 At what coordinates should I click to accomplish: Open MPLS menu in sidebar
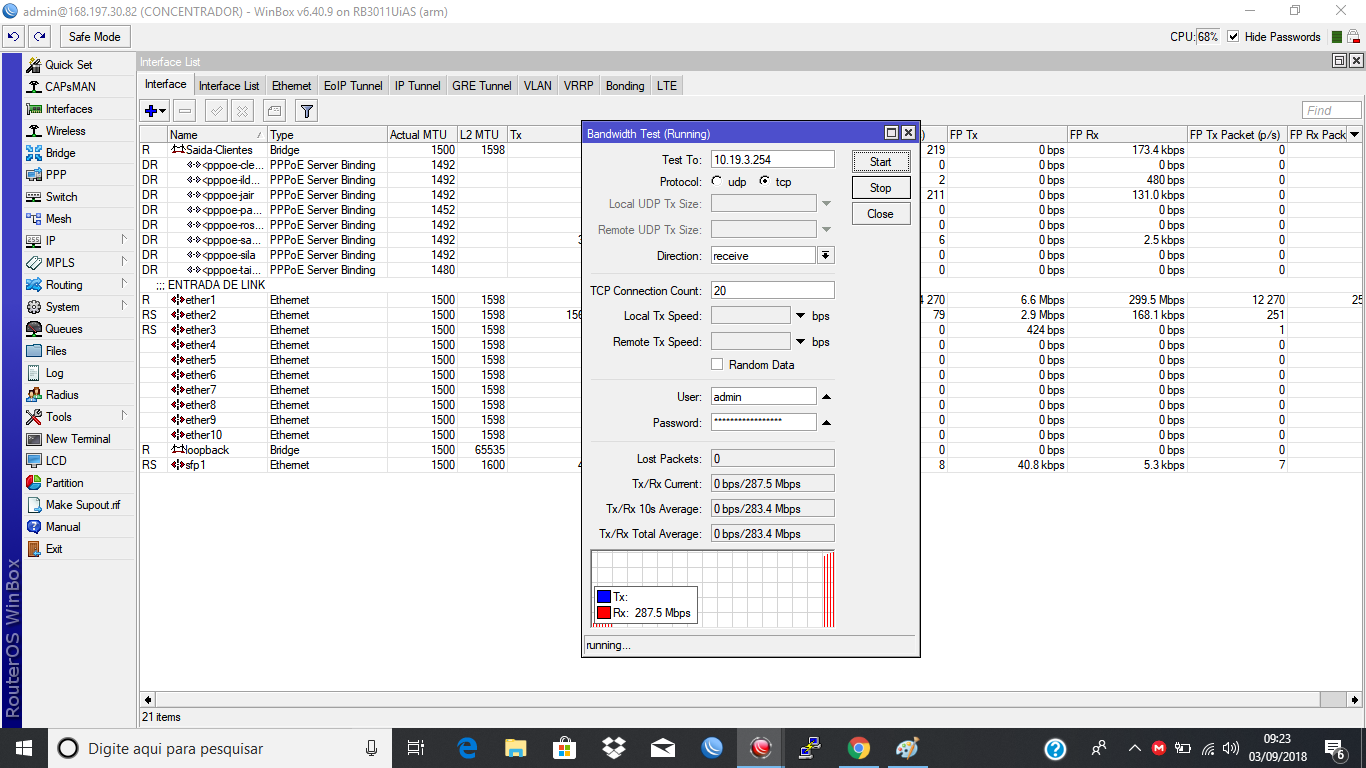coord(60,262)
